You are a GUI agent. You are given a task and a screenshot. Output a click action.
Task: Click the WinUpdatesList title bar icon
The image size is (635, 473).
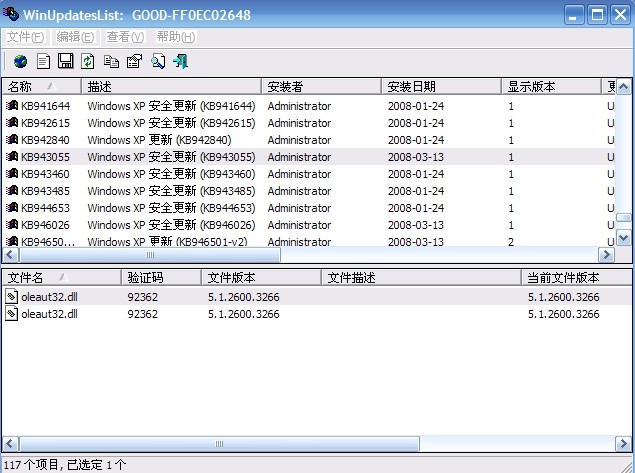coord(10,14)
